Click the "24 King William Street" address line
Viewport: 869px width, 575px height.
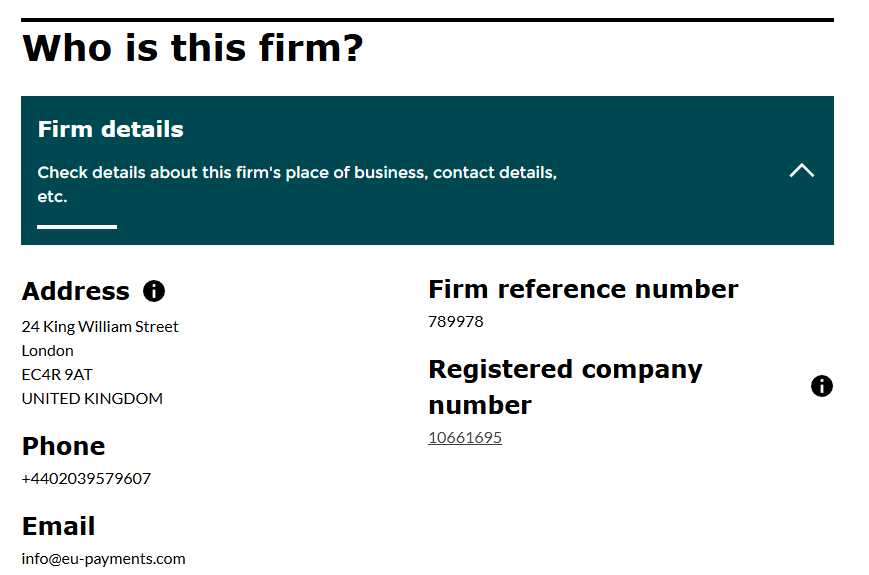click(x=100, y=326)
